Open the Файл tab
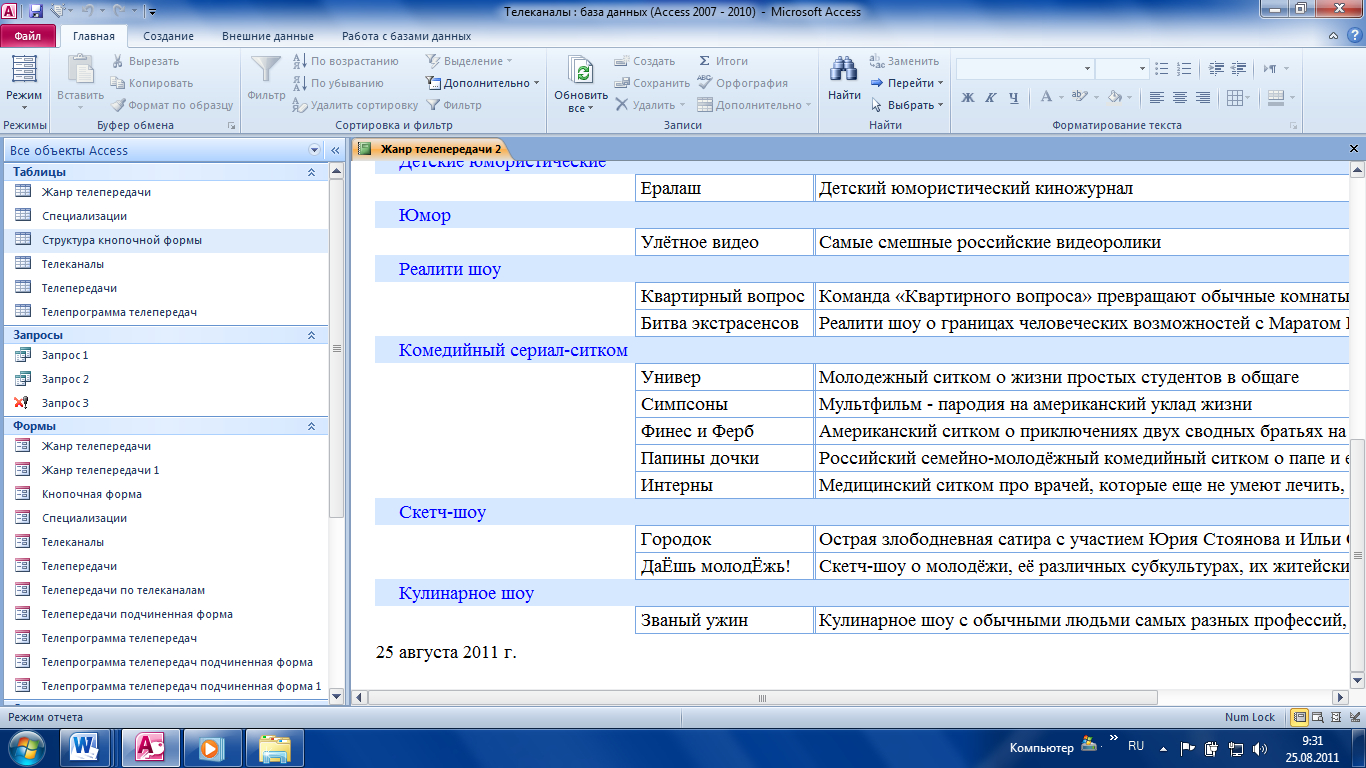 tap(28, 36)
